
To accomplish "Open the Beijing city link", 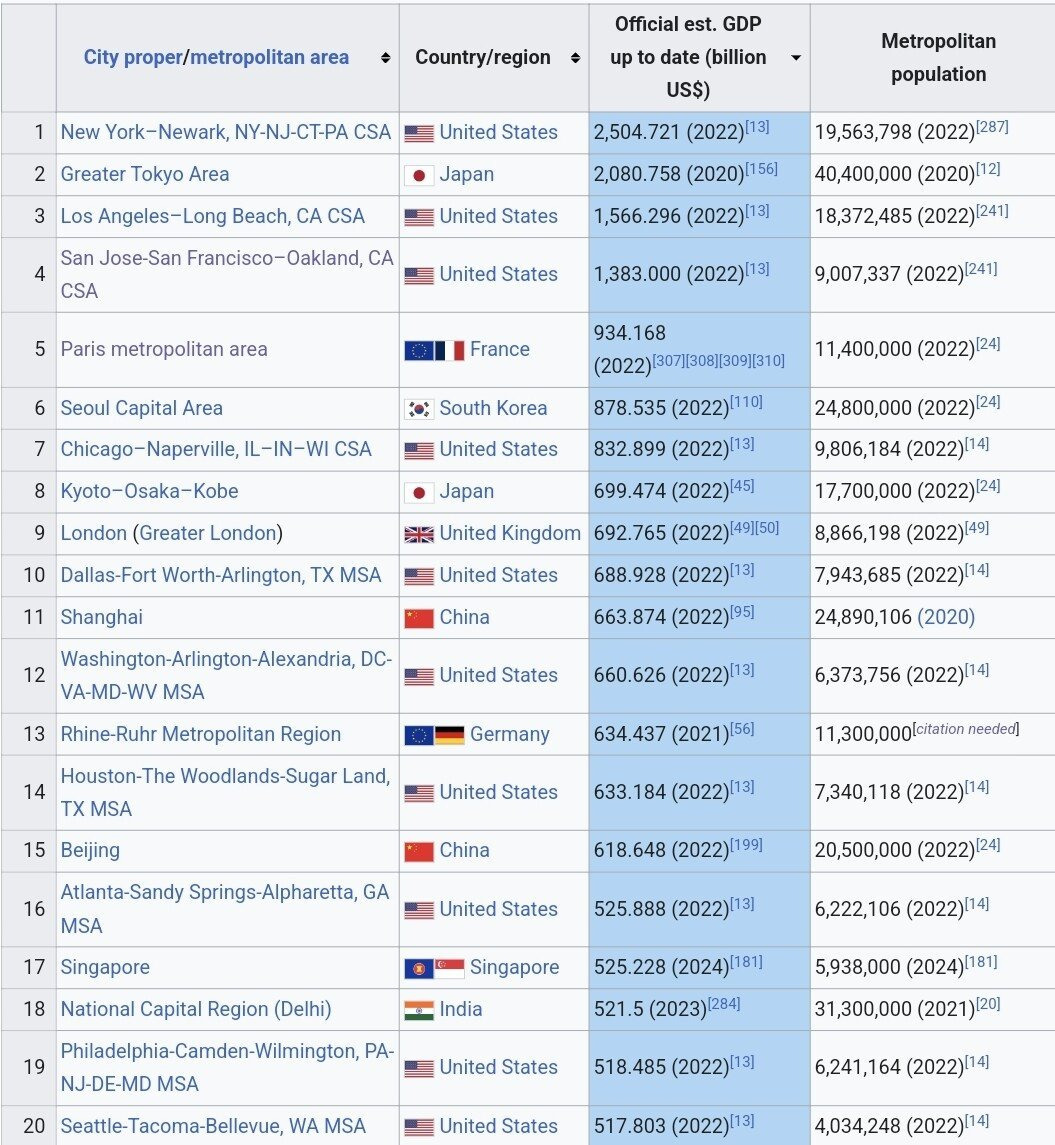I will (x=90, y=851).
